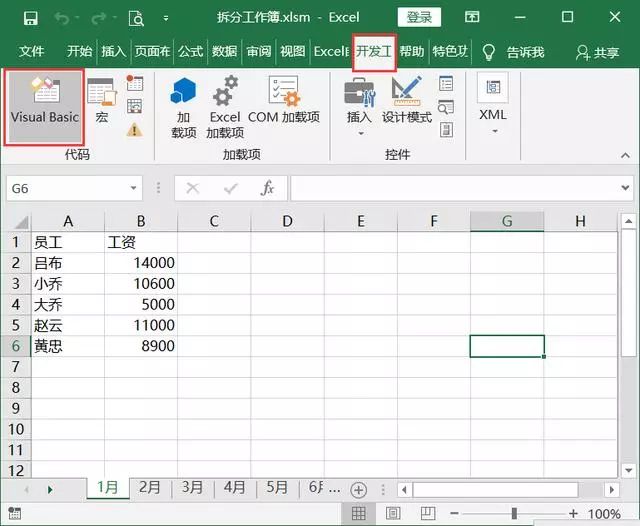Image resolution: width=640 pixels, height=526 pixels.
Task: Open the ribbon display options icon
Action: pos(472,17)
